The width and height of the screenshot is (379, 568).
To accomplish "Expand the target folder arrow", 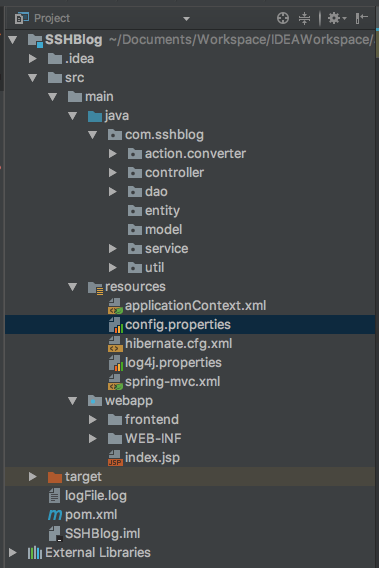I will (x=33, y=476).
